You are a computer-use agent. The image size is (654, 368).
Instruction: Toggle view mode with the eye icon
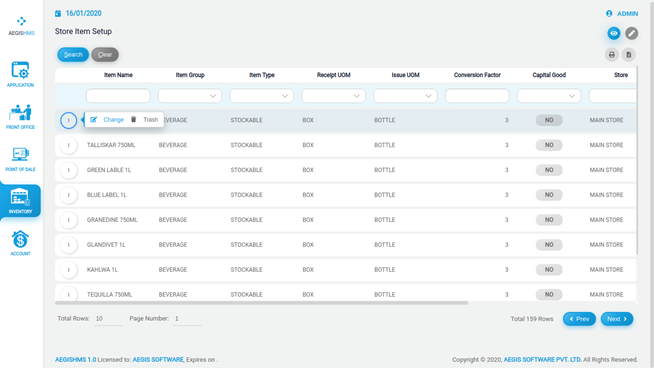click(614, 33)
